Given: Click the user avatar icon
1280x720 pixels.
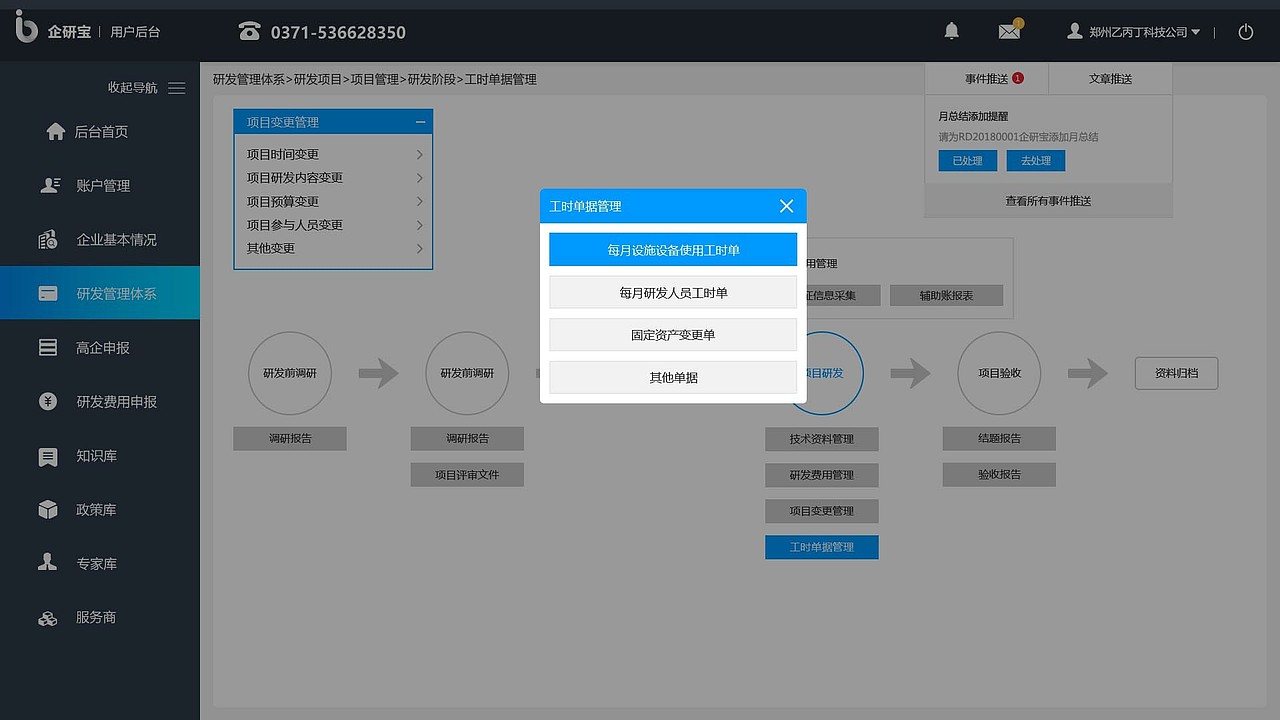Looking at the screenshot, I should (x=1075, y=32).
